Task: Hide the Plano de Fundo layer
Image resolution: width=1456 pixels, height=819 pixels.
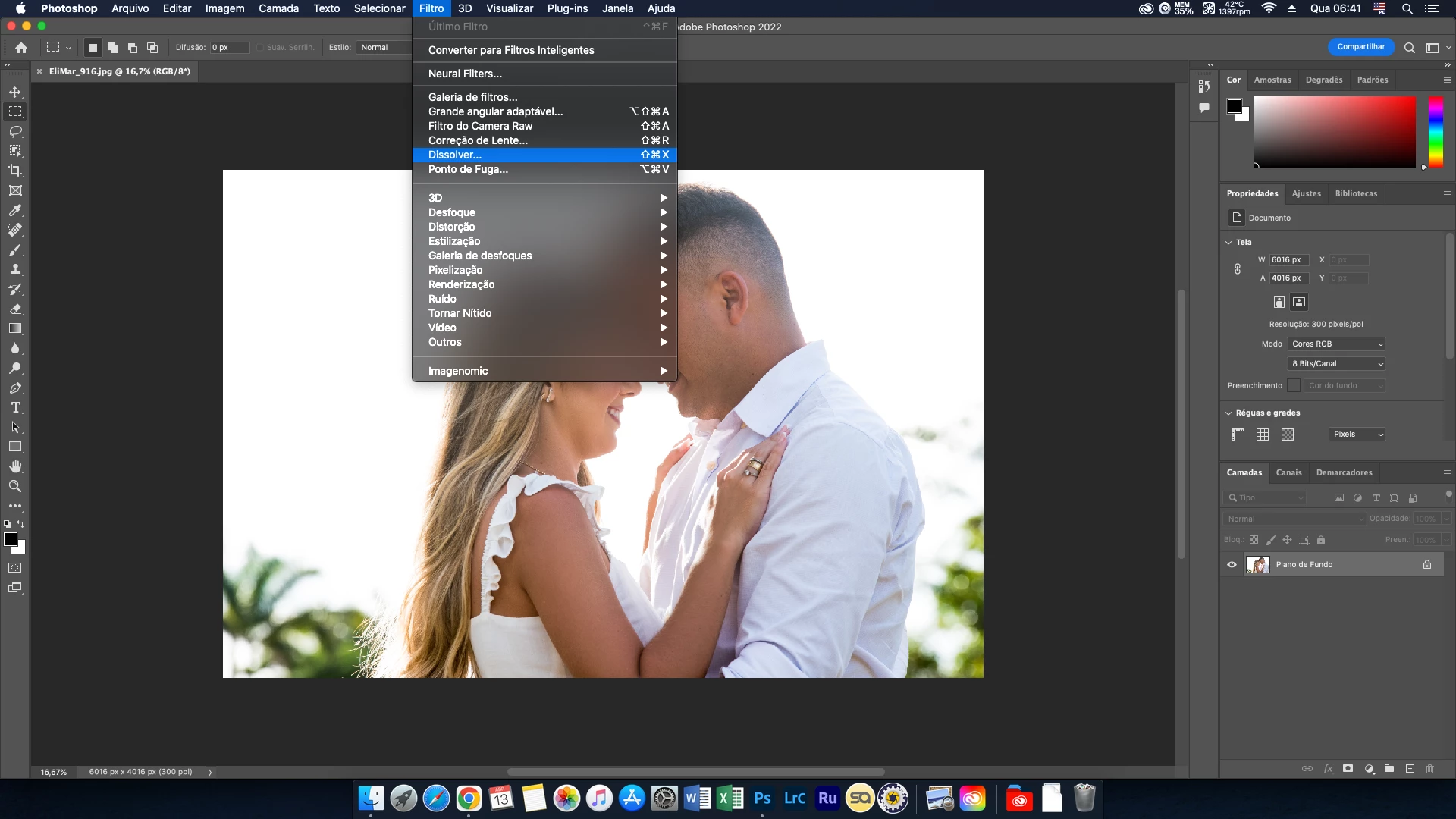Action: 1232,564
